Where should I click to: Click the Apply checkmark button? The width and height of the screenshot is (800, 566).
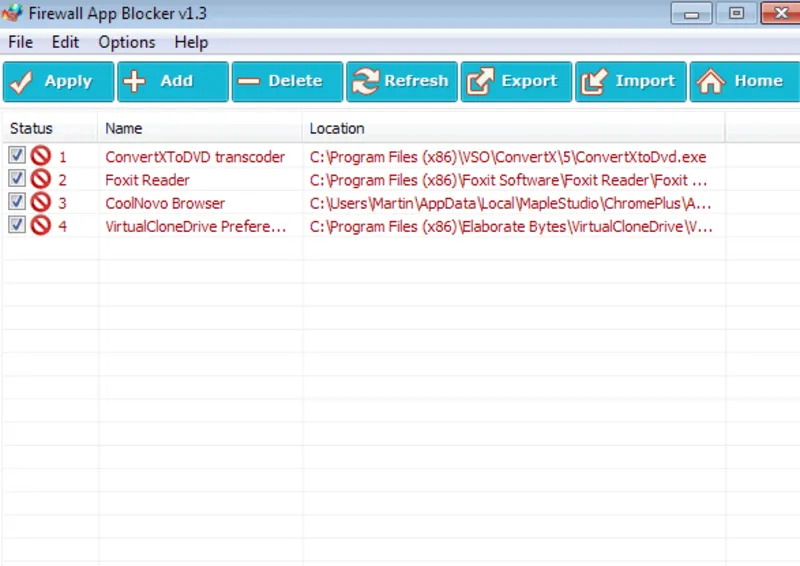[x=58, y=82]
